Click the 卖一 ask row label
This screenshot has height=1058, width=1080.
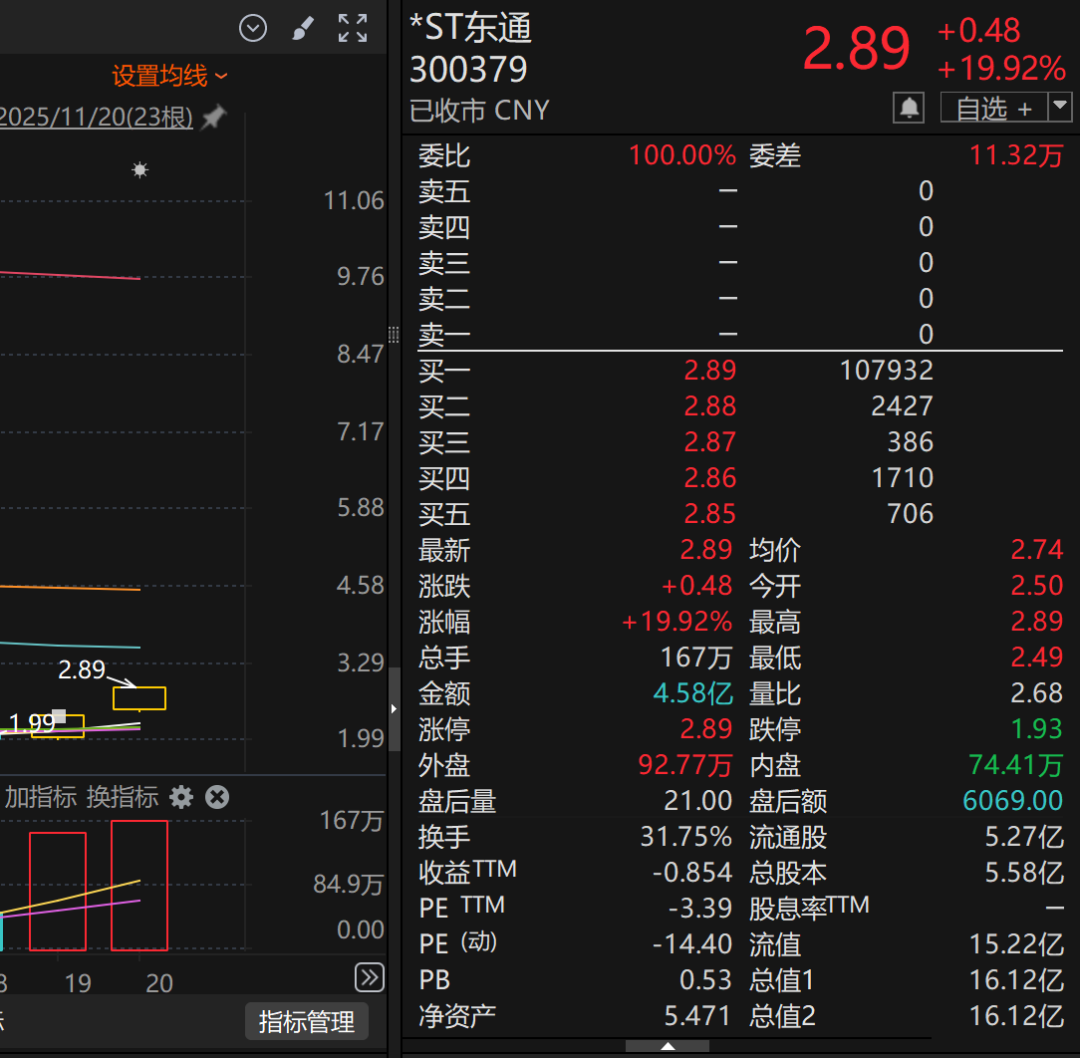(444, 335)
